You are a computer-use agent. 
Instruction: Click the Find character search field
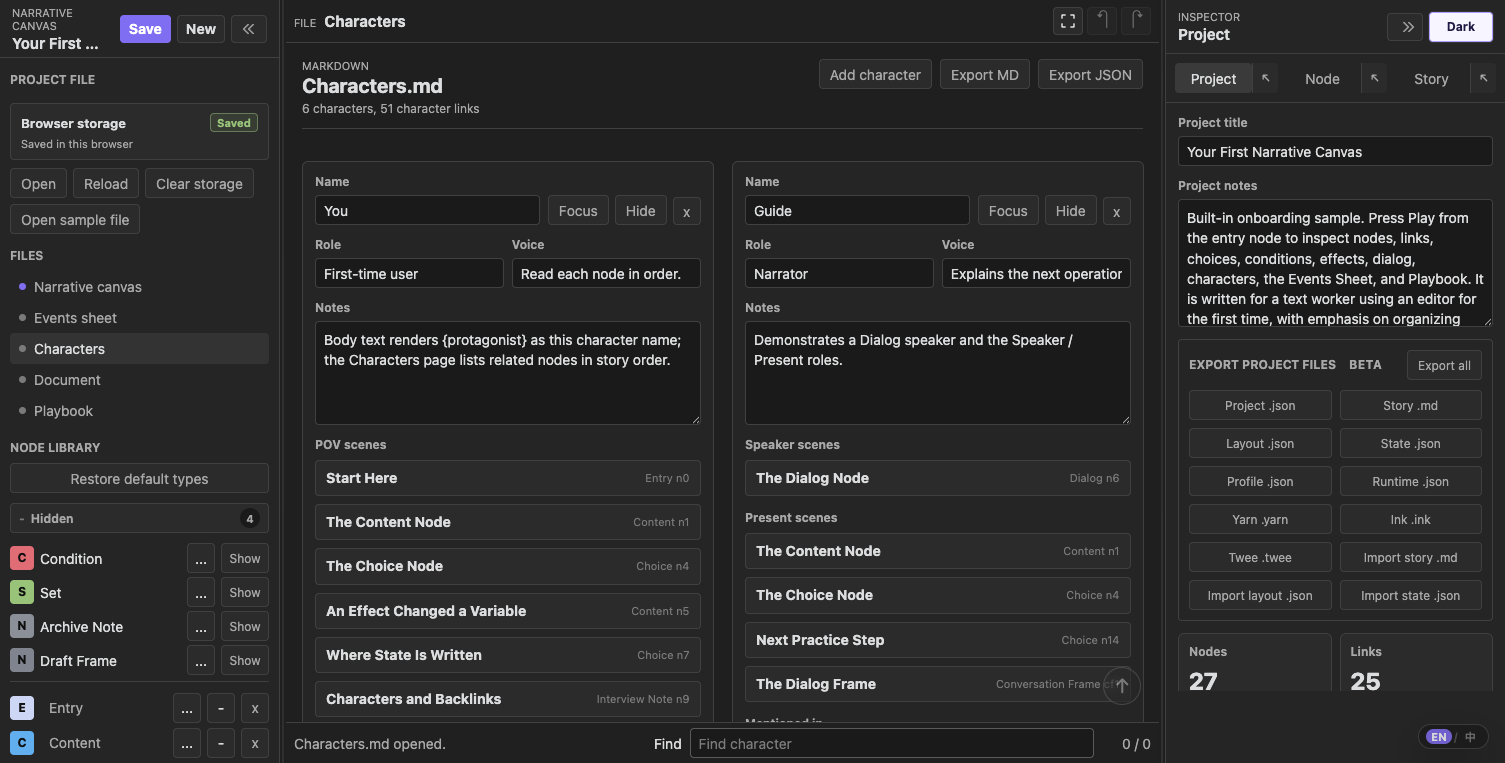891,744
